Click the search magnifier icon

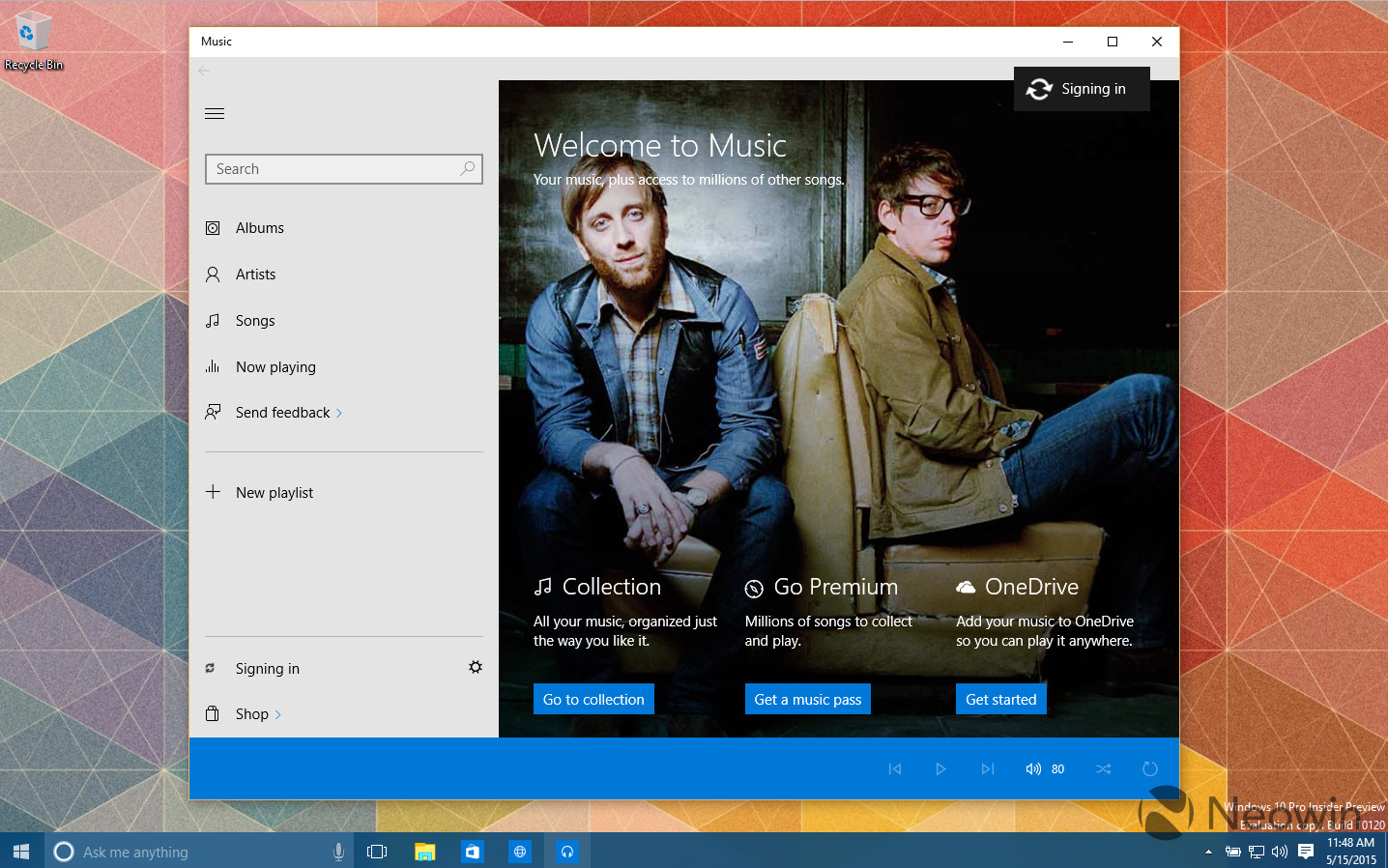click(468, 168)
